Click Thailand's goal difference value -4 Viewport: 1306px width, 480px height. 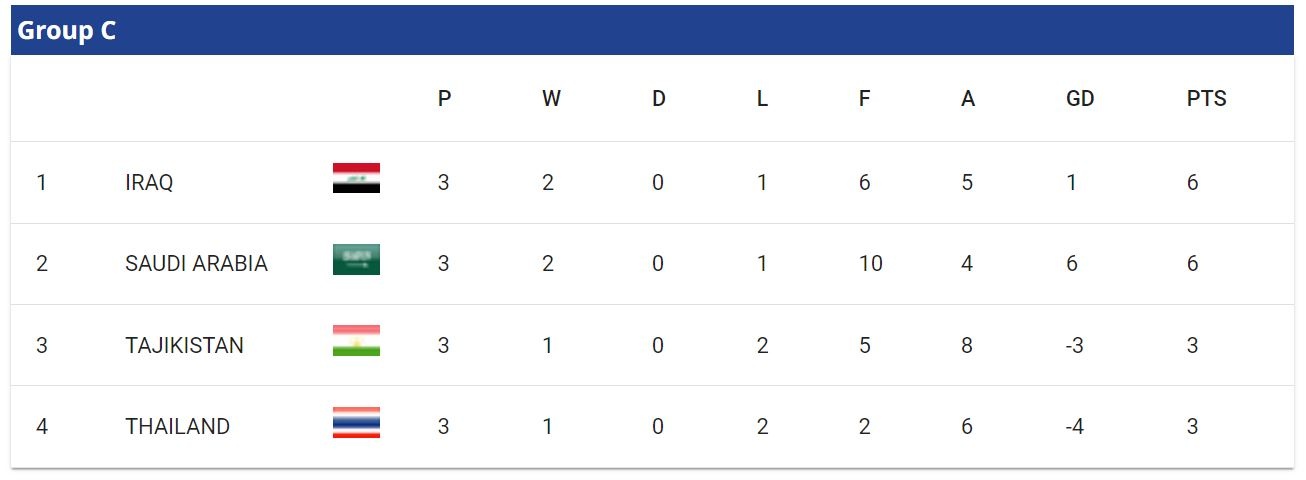(x=1075, y=427)
